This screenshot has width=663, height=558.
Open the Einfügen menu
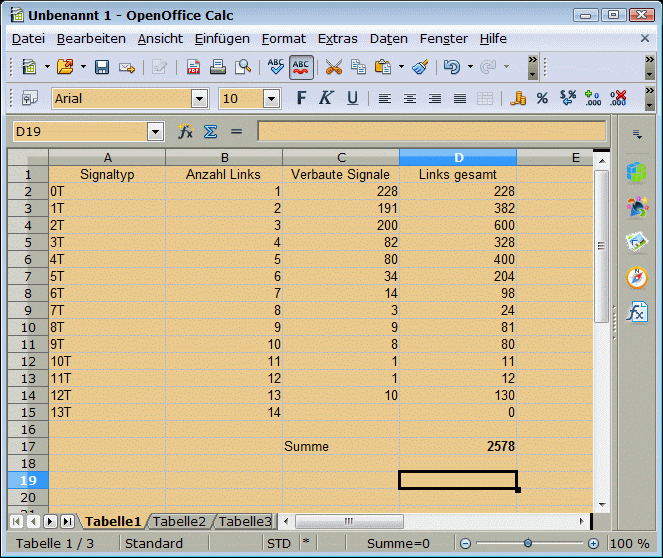coord(222,38)
